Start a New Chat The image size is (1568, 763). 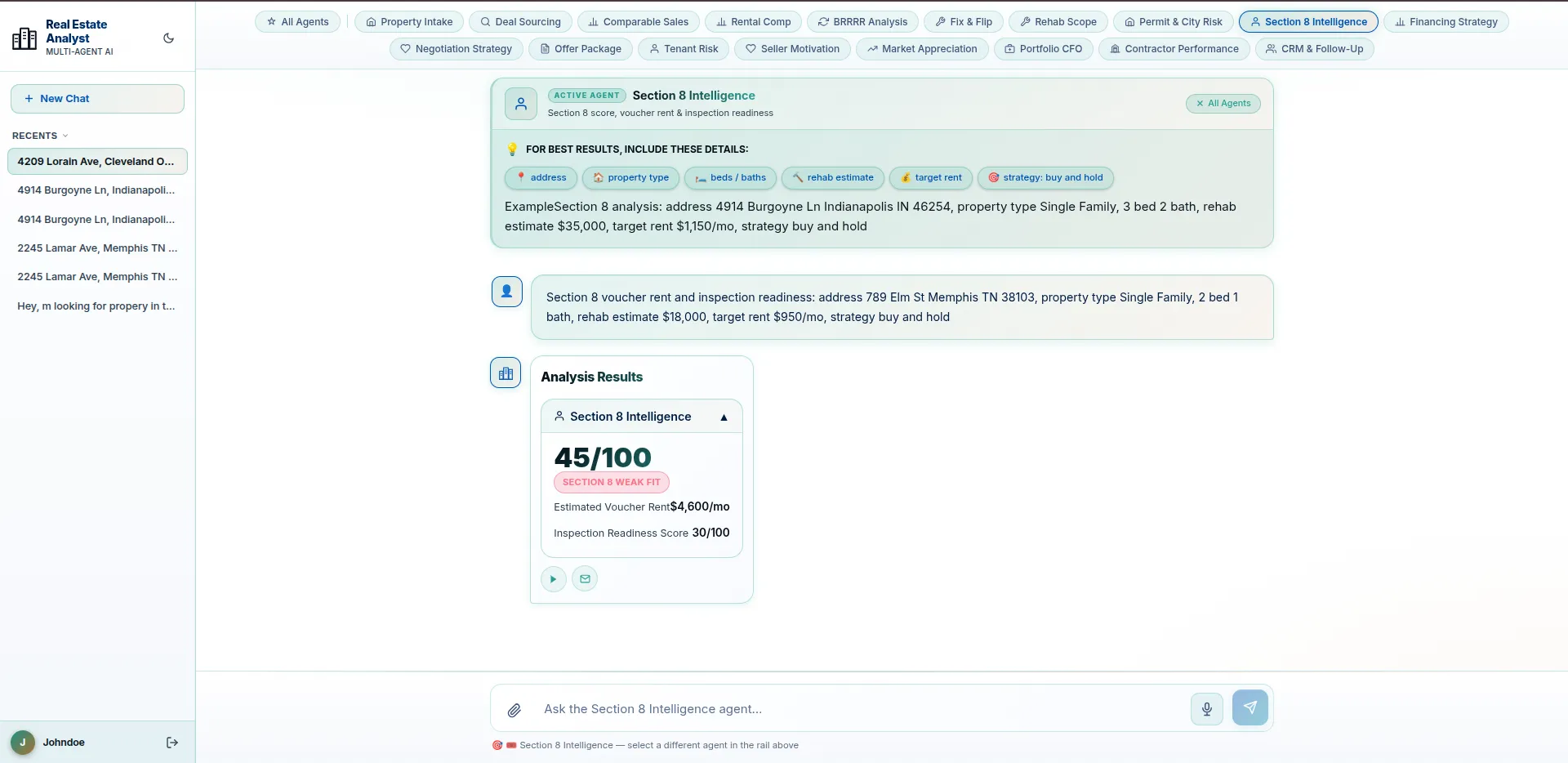(97, 99)
